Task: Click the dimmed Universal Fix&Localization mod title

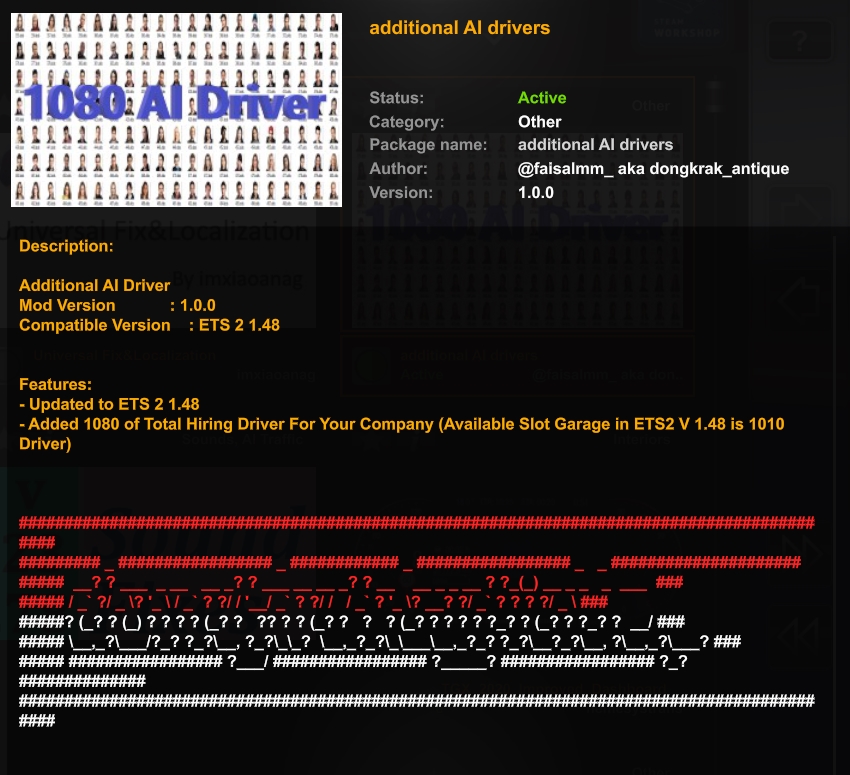Action: point(160,232)
